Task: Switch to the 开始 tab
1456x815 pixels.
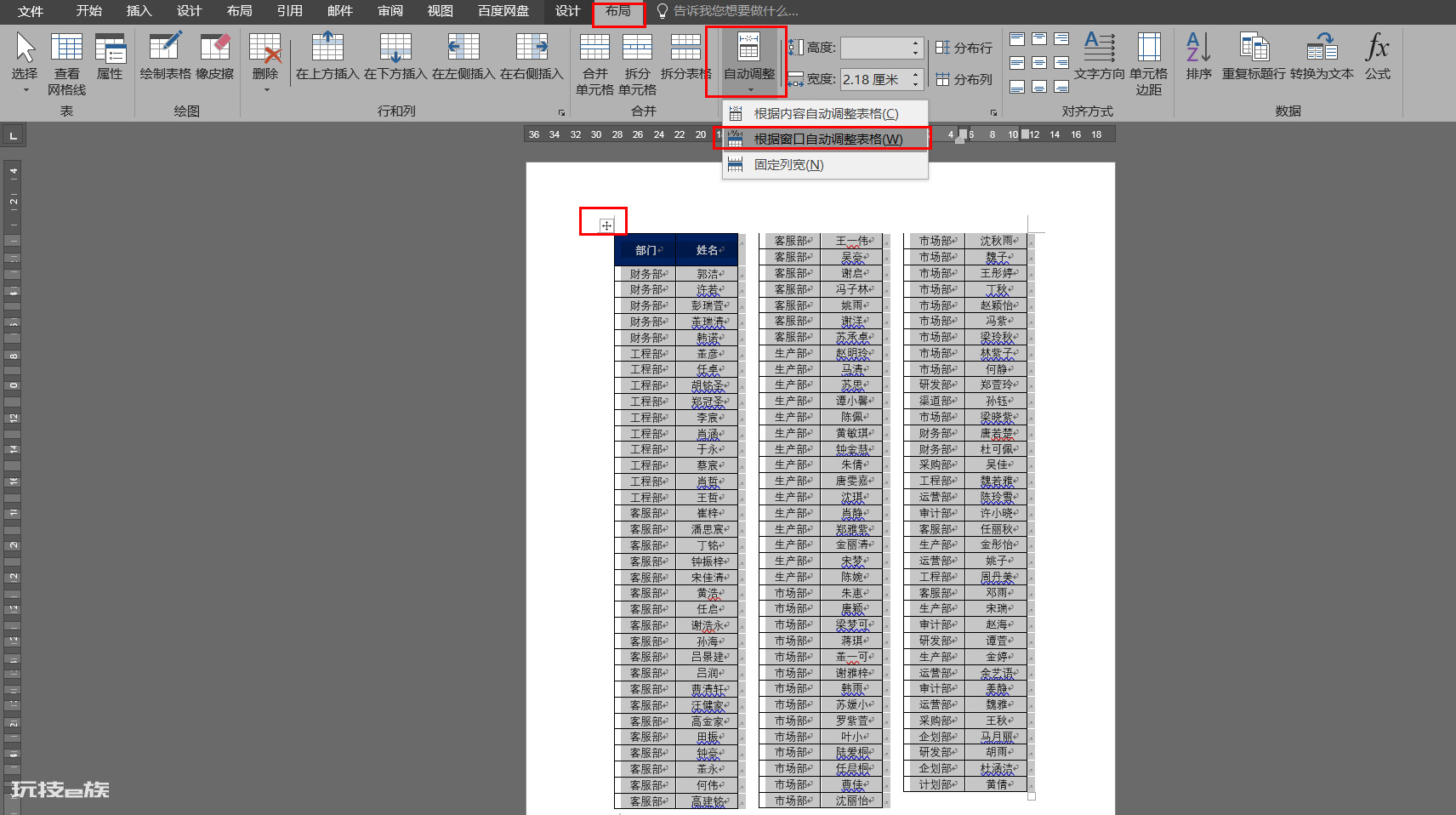Action: click(x=88, y=11)
